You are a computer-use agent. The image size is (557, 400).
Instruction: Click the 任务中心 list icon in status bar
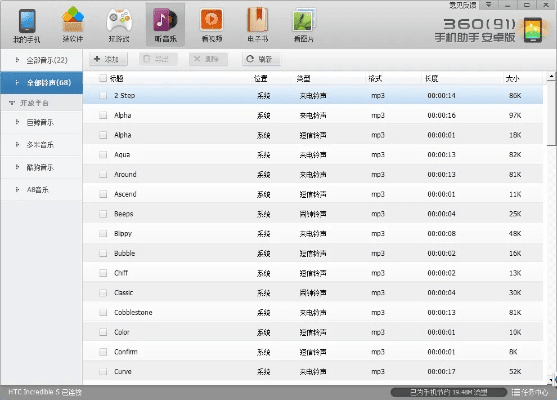[516, 392]
